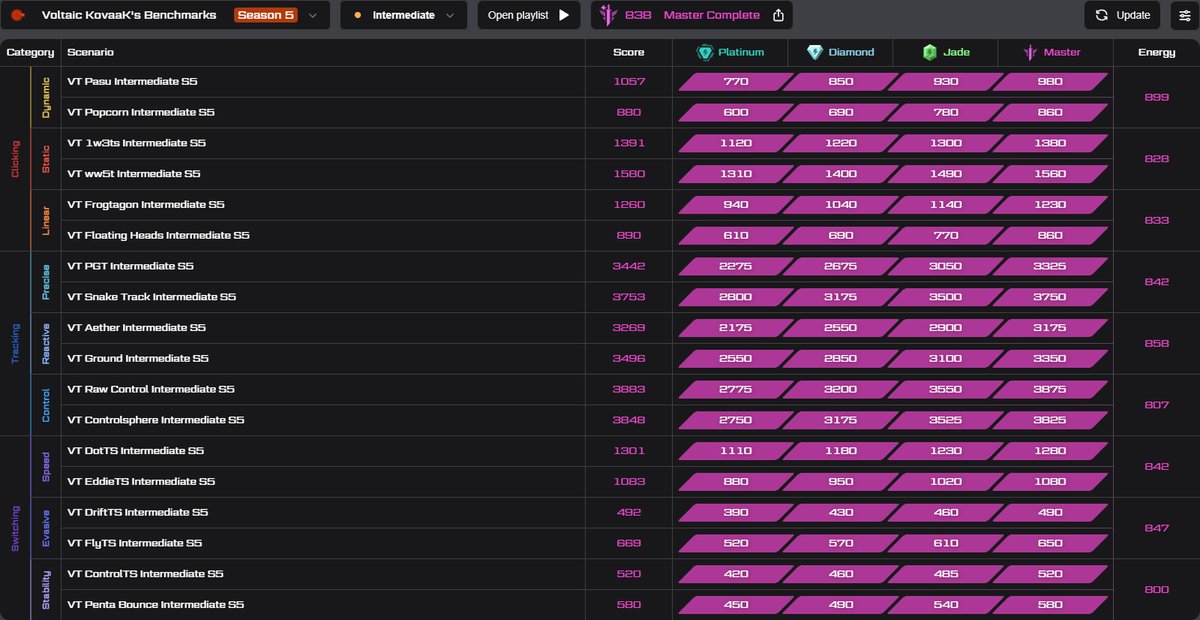Click the Precise subcategory label
Image resolution: width=1200 pixels, height=620 pixels.
pyautogui.click(x=46, y=282)
